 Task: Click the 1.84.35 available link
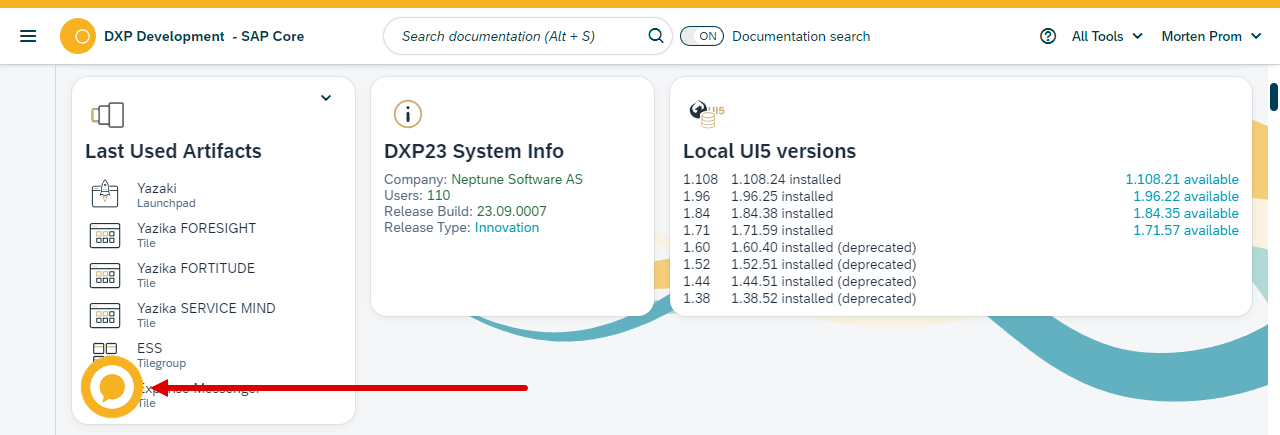(x=1186, y=213)
